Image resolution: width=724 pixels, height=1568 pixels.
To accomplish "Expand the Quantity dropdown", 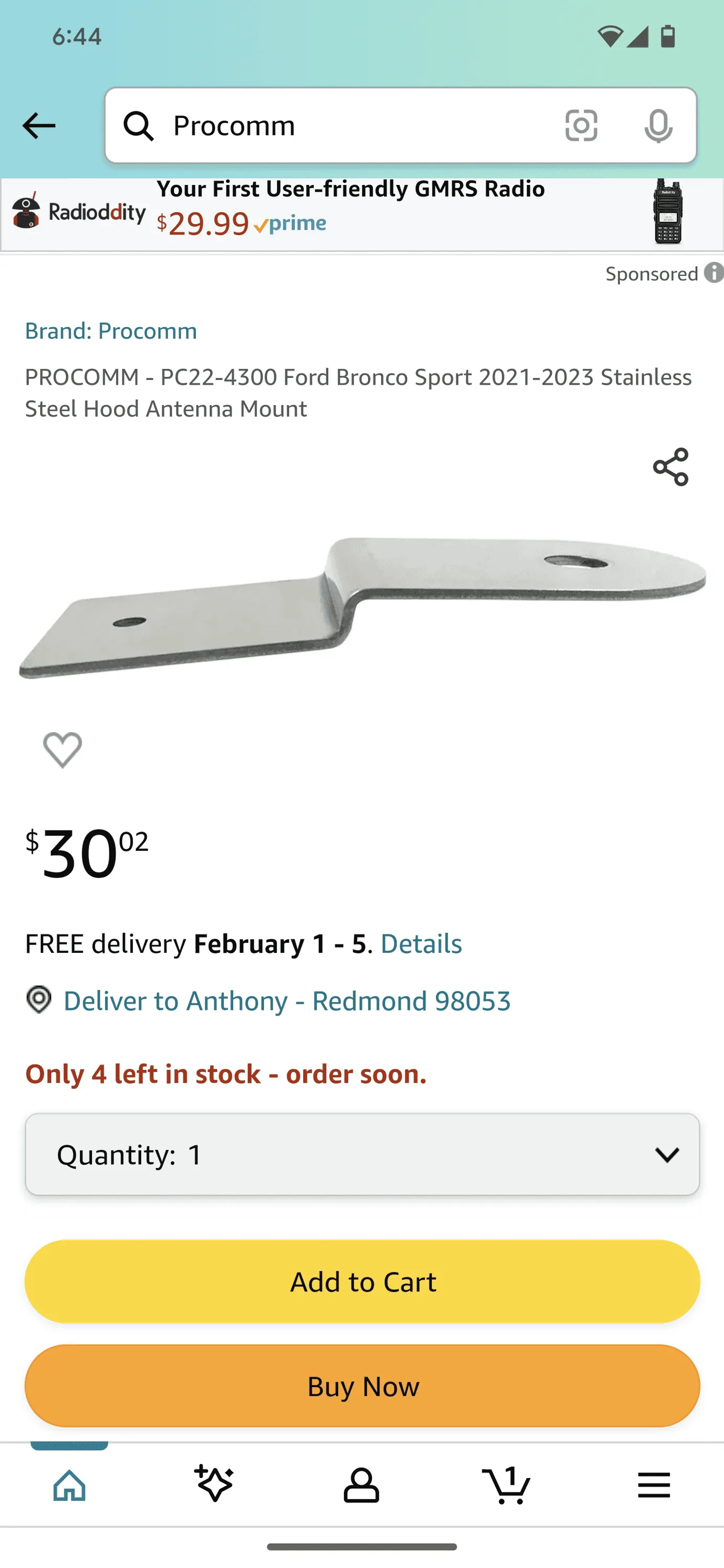I will (x=362, y=1154).
